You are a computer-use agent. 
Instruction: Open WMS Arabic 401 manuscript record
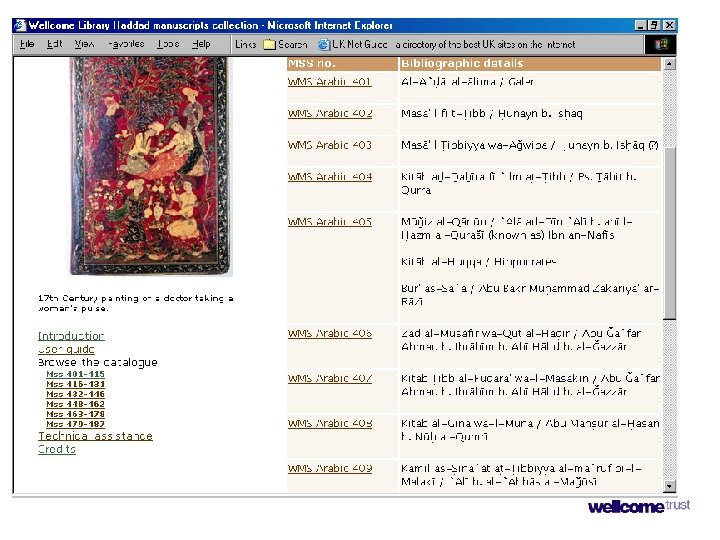(x=330, y=82)
